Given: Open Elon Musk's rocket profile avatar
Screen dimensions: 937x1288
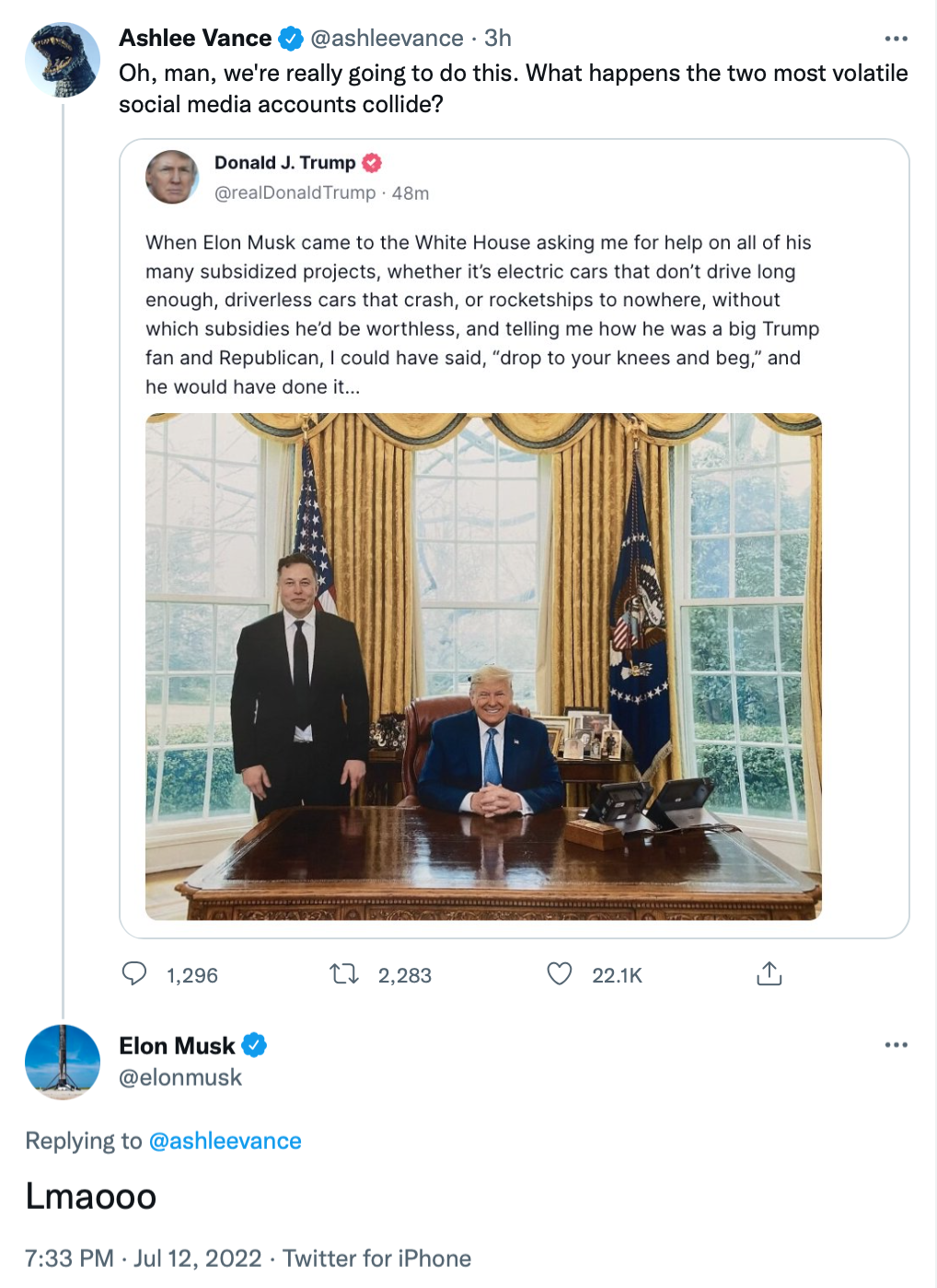Looking at the screenshot, I should click(63, 1062).
